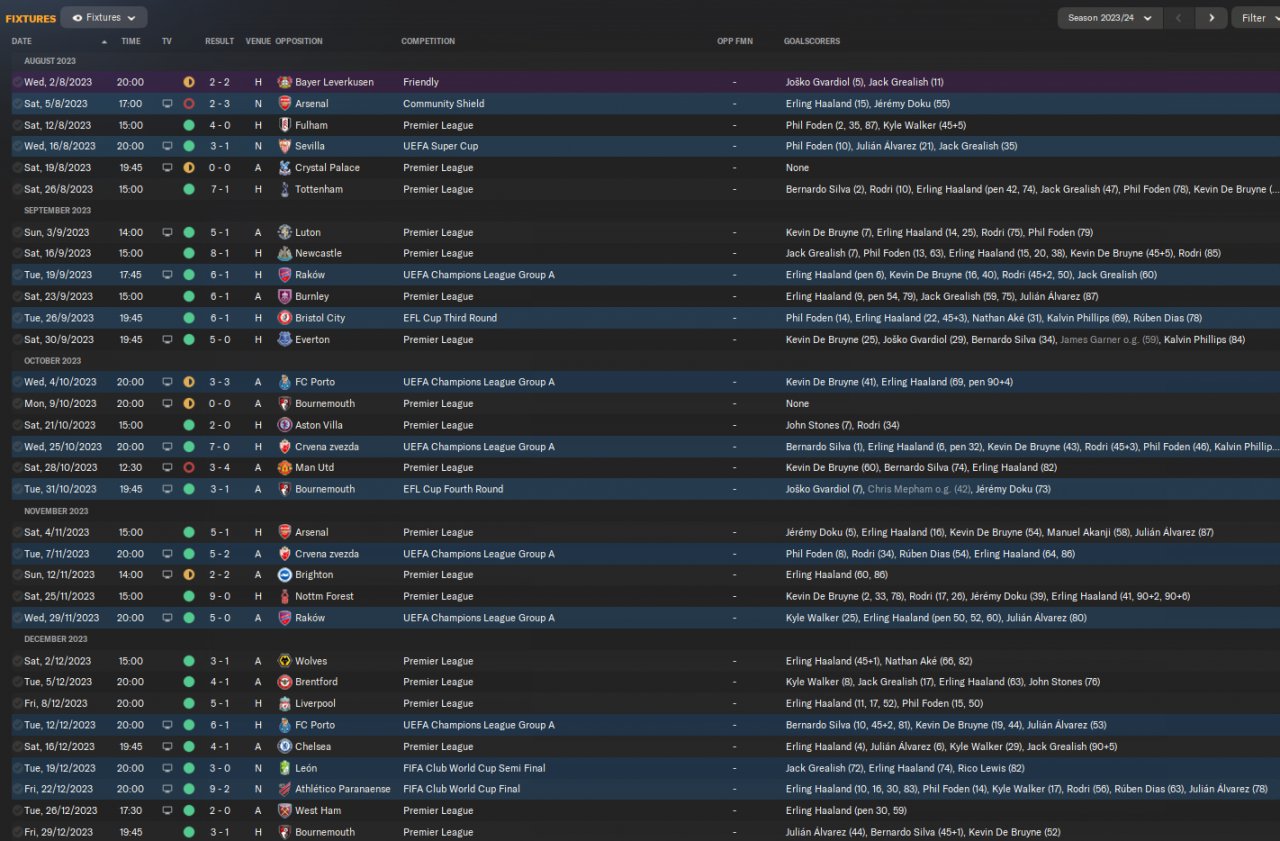Click the Aston Villa club badge
The width and height of the screenshot is (1280, 841).
(x=285, y=425)
